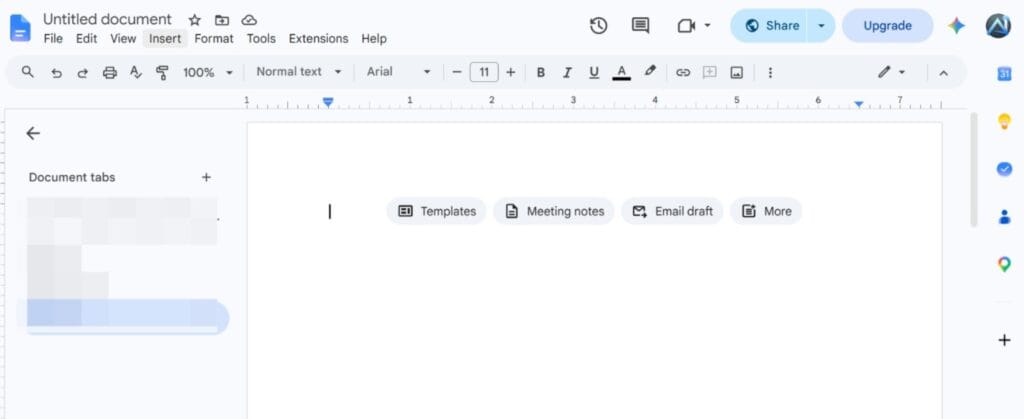1024x419 pixels.
Task: Open the Arial font dropdown
Action: [398, 72]
